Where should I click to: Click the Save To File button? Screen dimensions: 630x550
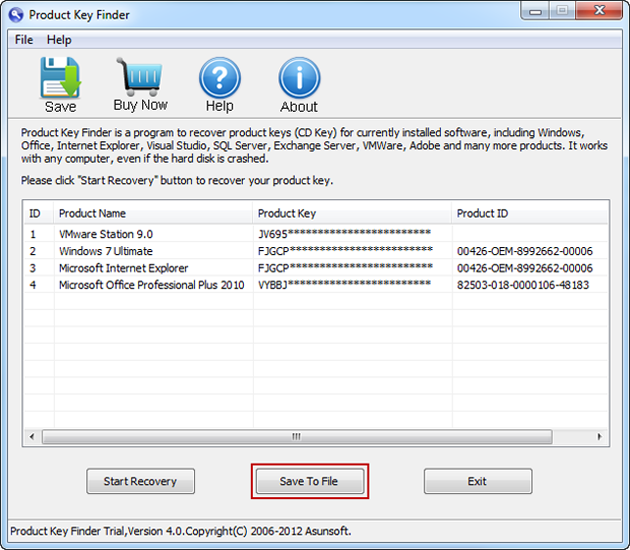(310, 481)
